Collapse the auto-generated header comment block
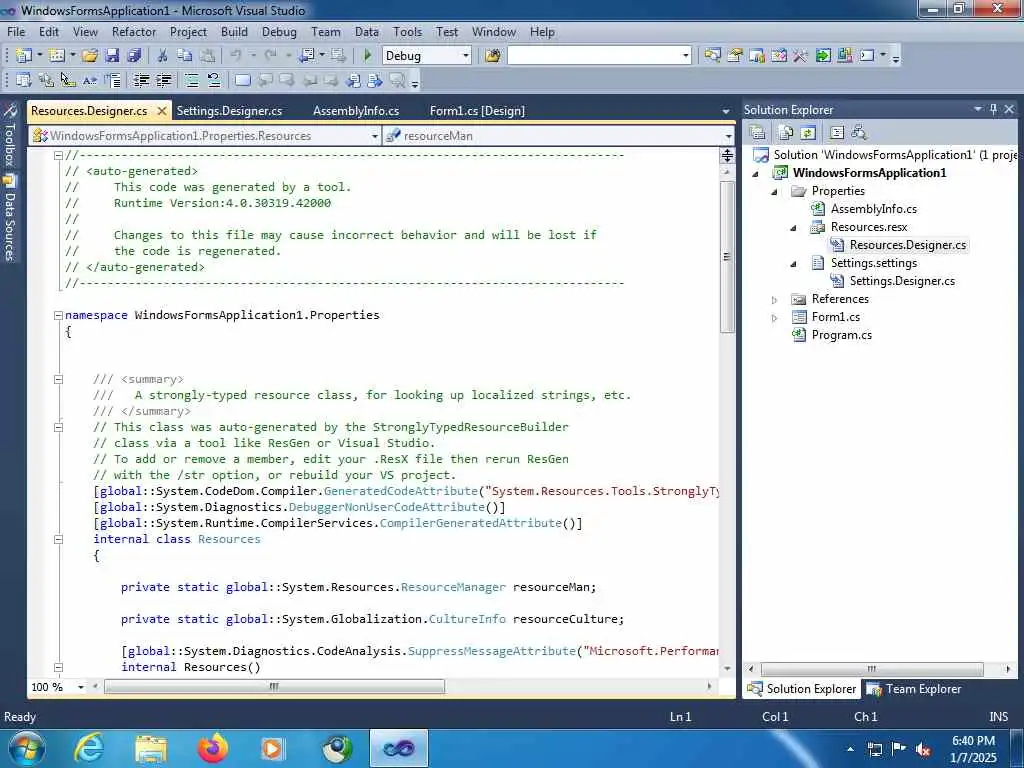Screen dimensions: 1024x768 [58, 155]
